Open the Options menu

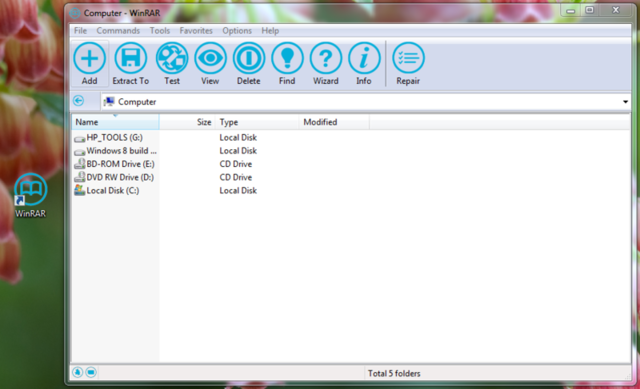coord(237,31)
